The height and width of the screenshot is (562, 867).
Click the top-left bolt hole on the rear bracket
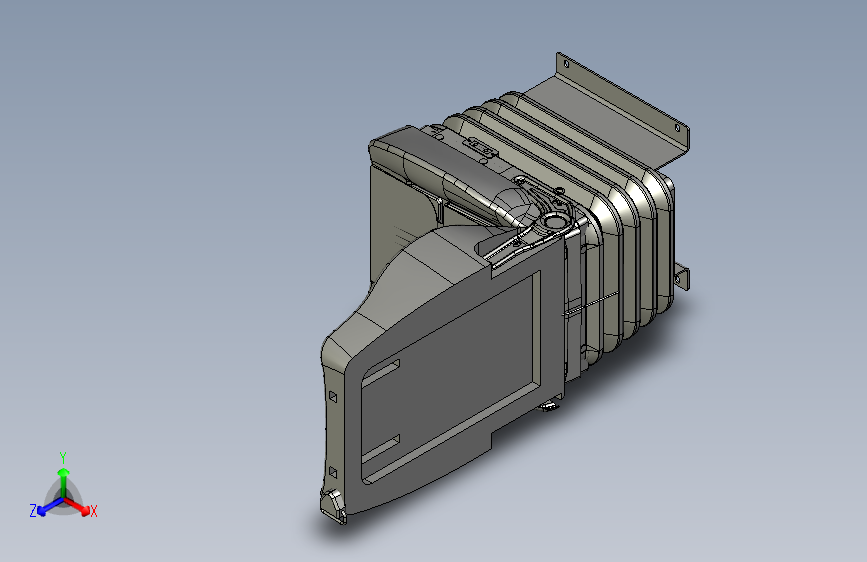566,65
